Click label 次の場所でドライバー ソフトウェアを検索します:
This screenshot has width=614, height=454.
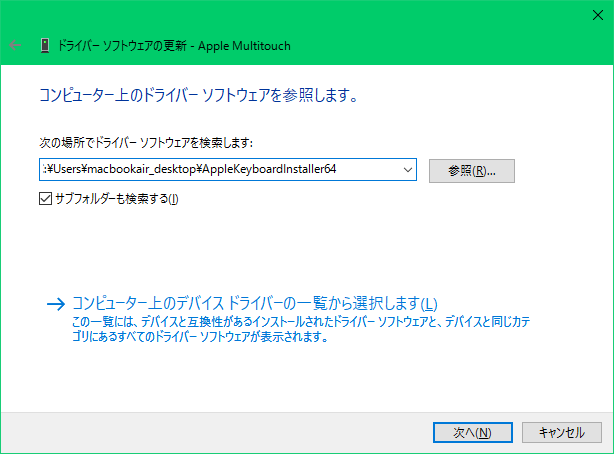(x=146, y=143)
